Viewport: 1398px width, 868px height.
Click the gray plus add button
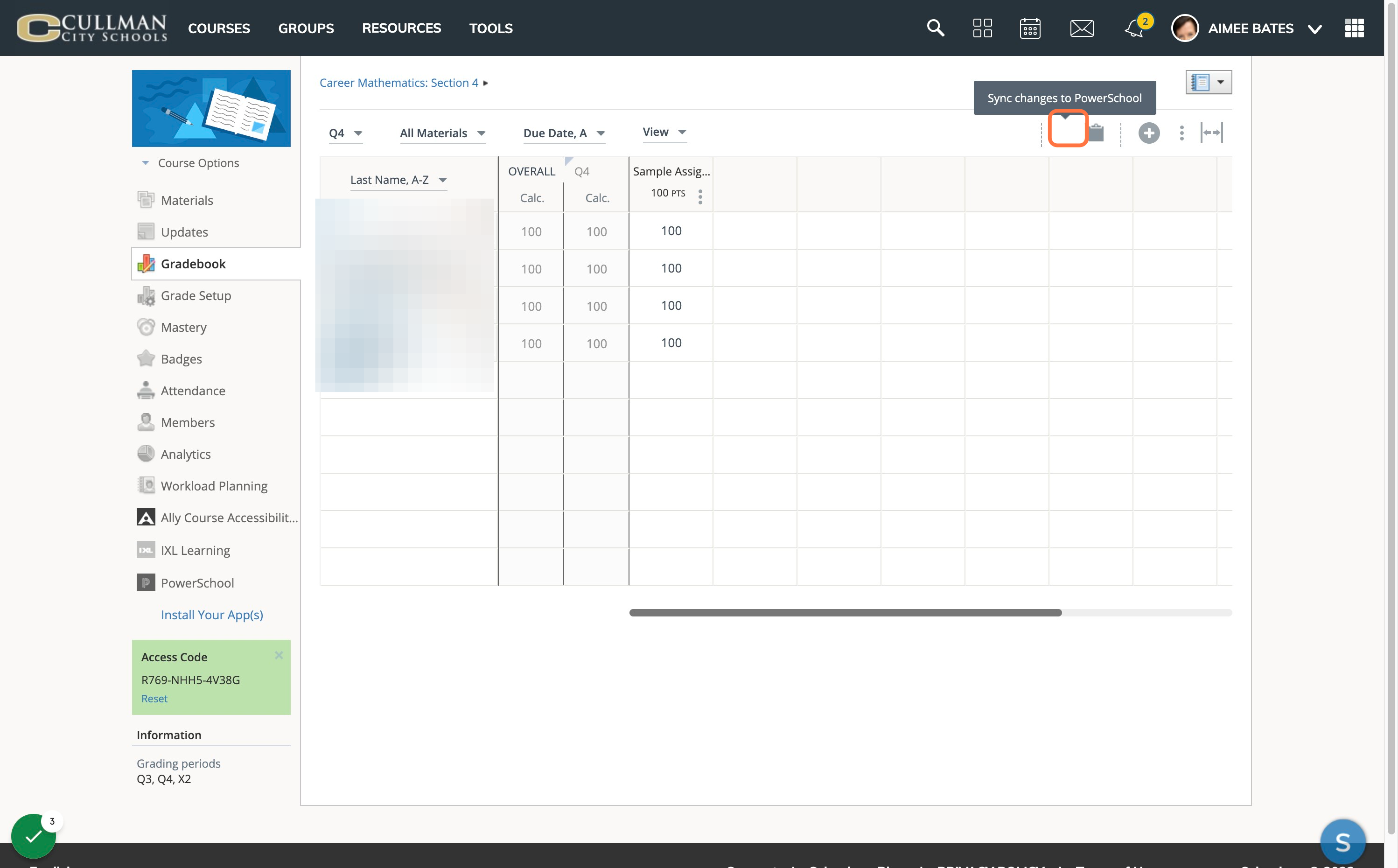point(1149,133)
